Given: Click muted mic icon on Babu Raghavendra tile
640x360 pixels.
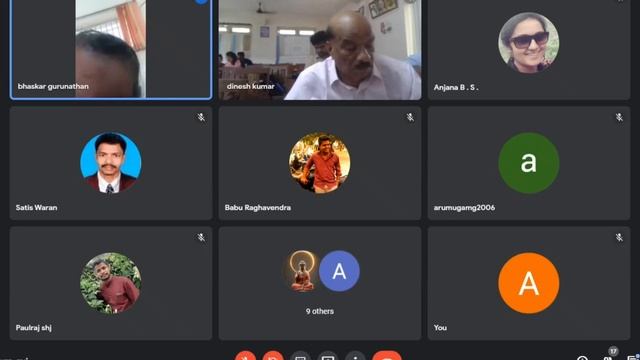Looking at the screenshot, I should 410,118.
